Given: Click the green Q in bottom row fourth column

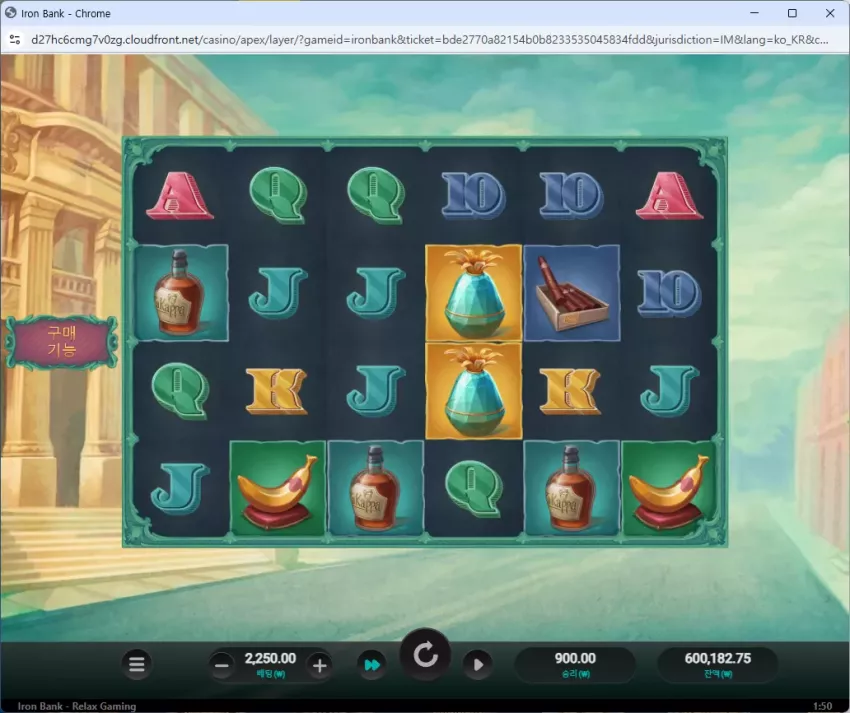Looking at the screenshot, I should [474, 488].
